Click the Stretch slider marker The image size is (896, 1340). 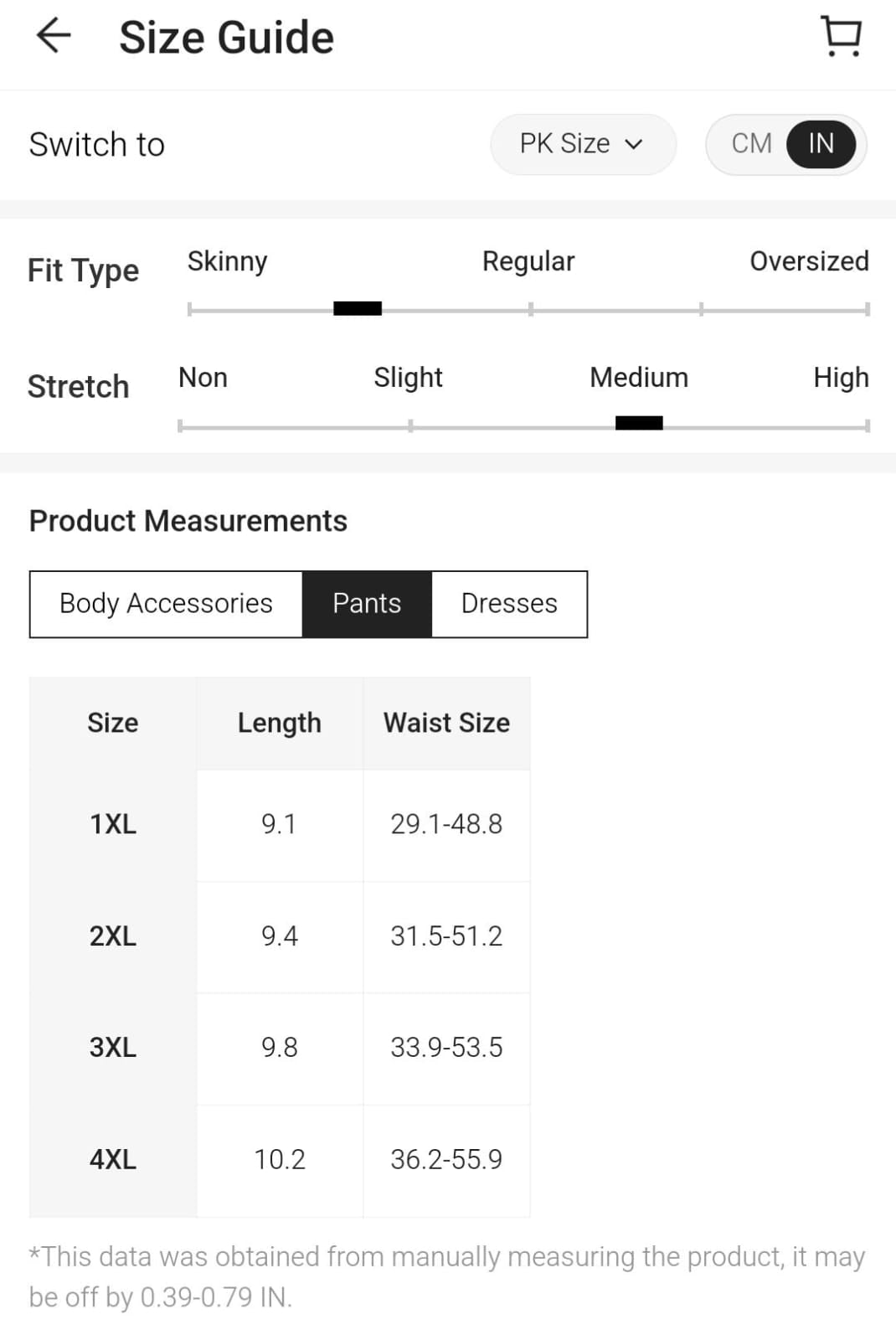click(x=639, y=423)
